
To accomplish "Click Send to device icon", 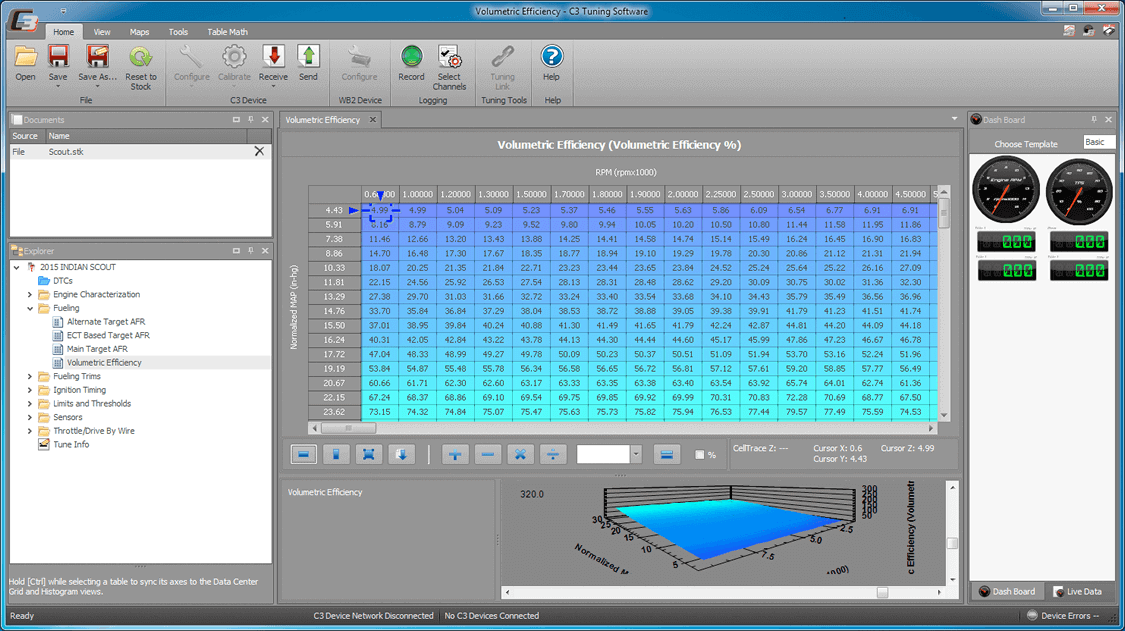I will coord(309,57).
